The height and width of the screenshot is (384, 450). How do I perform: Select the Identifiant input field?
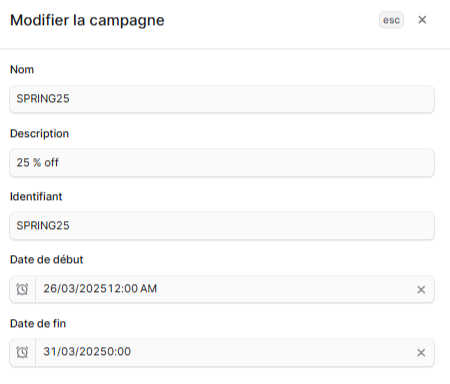(x=222, y=226)
